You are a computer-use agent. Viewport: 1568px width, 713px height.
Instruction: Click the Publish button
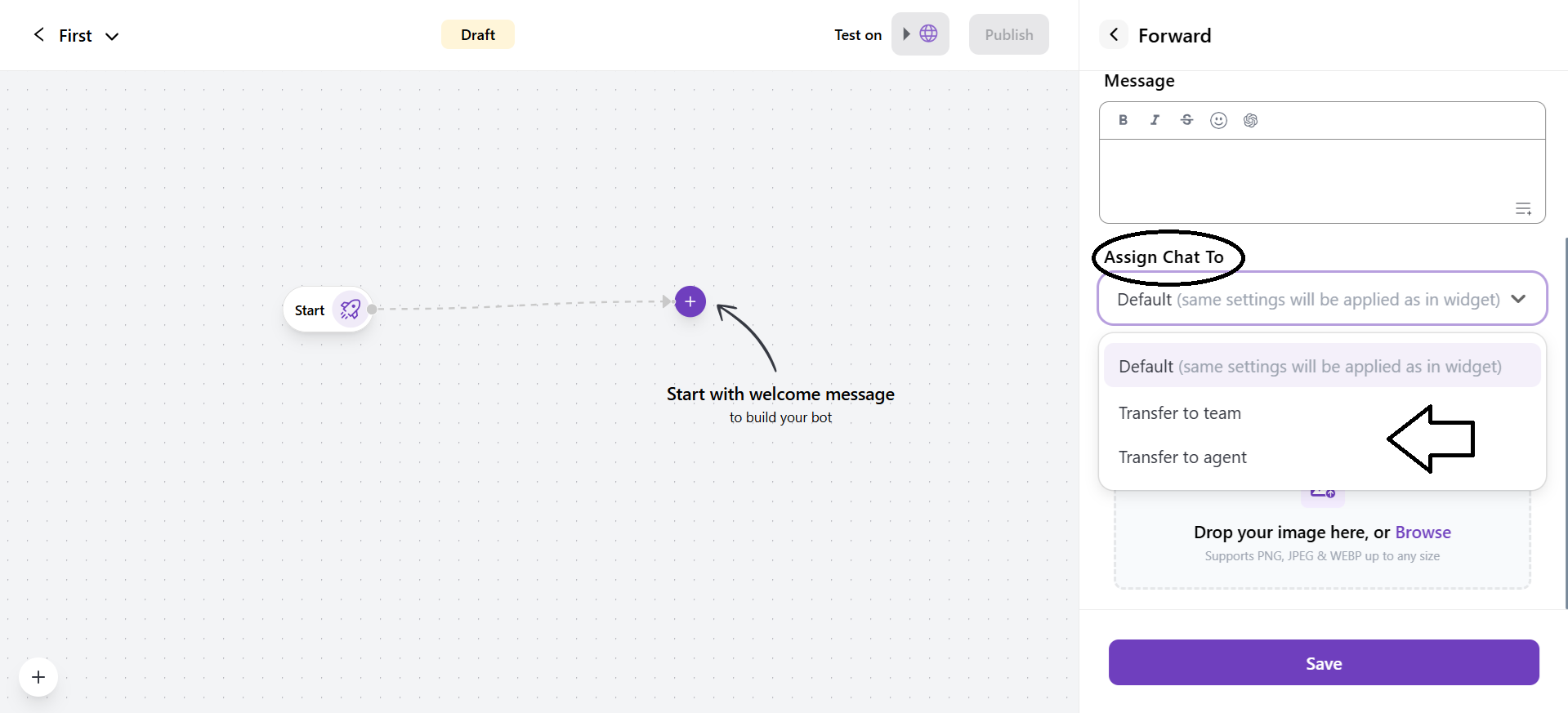[x=1008, y=34]
